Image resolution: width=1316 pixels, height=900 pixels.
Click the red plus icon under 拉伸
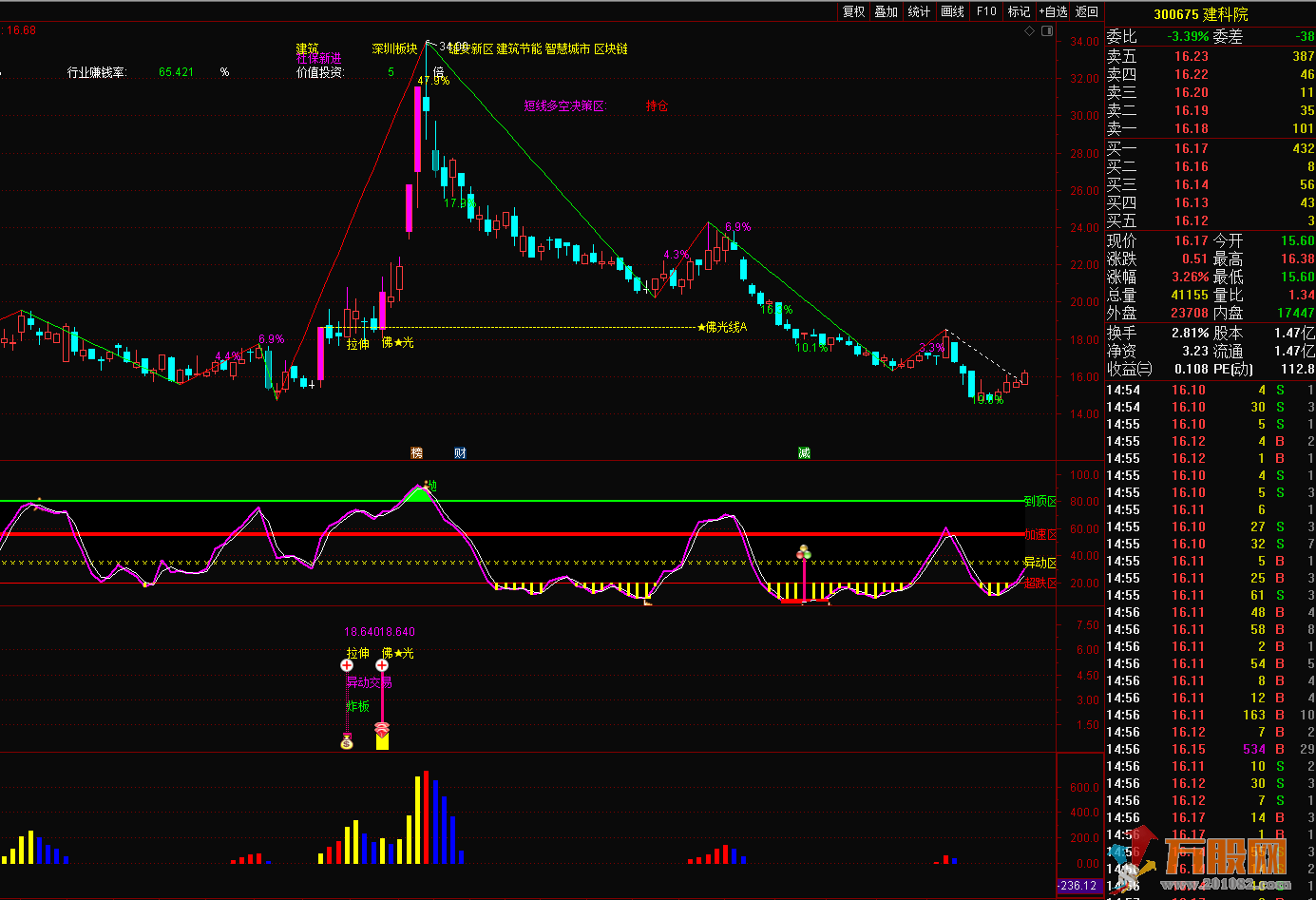point(347,665)
